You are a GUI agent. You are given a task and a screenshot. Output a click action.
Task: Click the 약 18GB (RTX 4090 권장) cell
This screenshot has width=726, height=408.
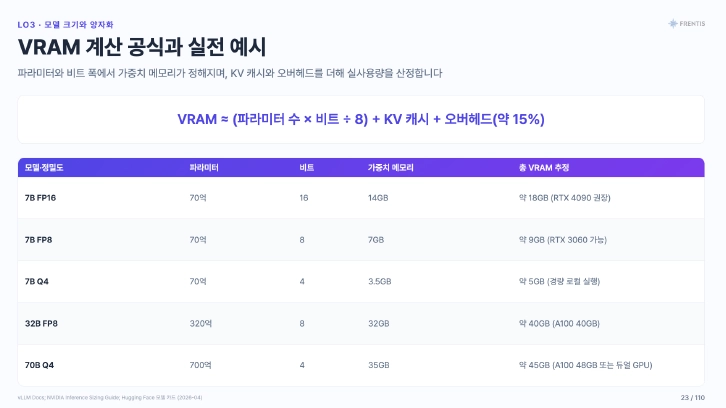564,198
